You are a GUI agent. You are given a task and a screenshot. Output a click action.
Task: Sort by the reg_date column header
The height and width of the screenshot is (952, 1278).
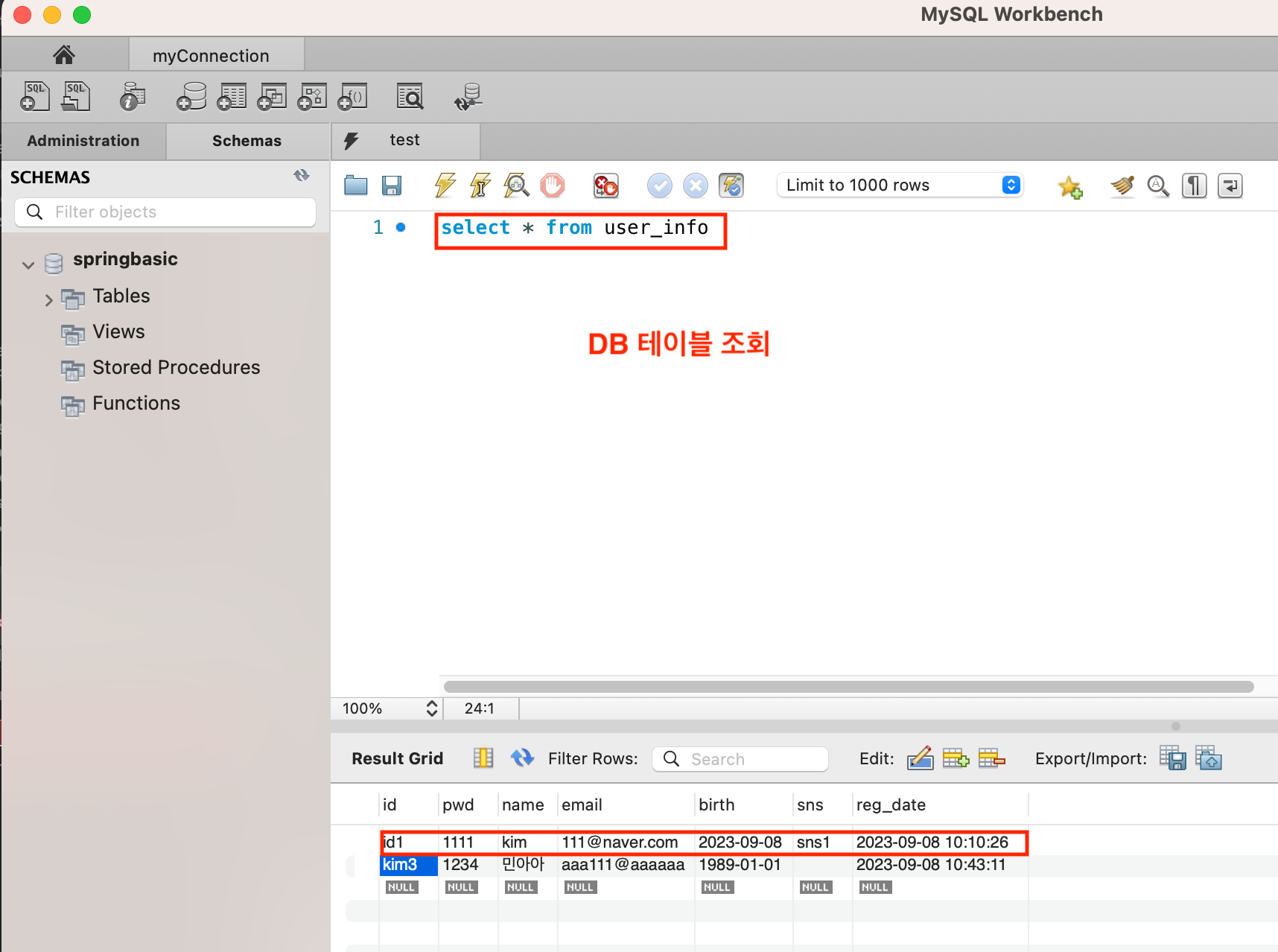(x=941, y=805)
